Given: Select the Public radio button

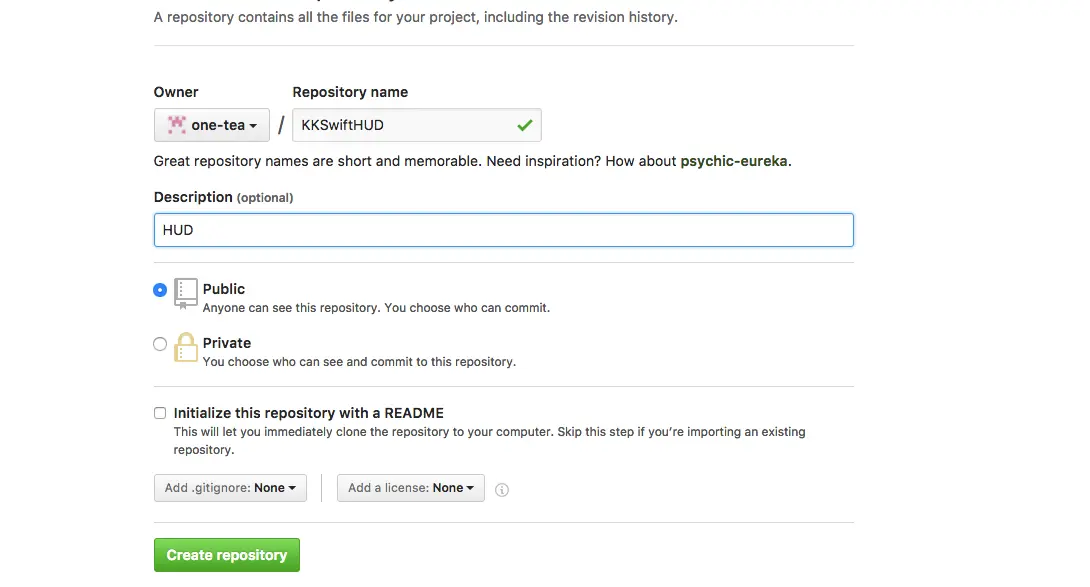Looking at the screenshot, I should point(160,290).
